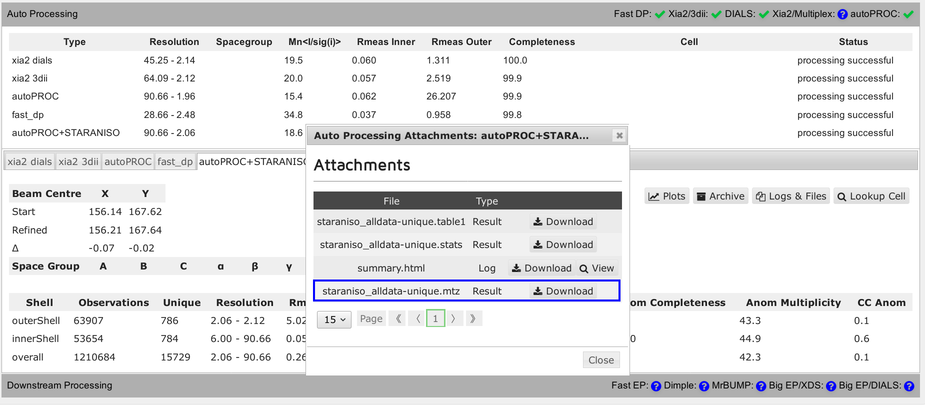Viewport: 925px width, 405px height.
Task: Collapse the Auto Processing section header
Action: tap(462, 14)
